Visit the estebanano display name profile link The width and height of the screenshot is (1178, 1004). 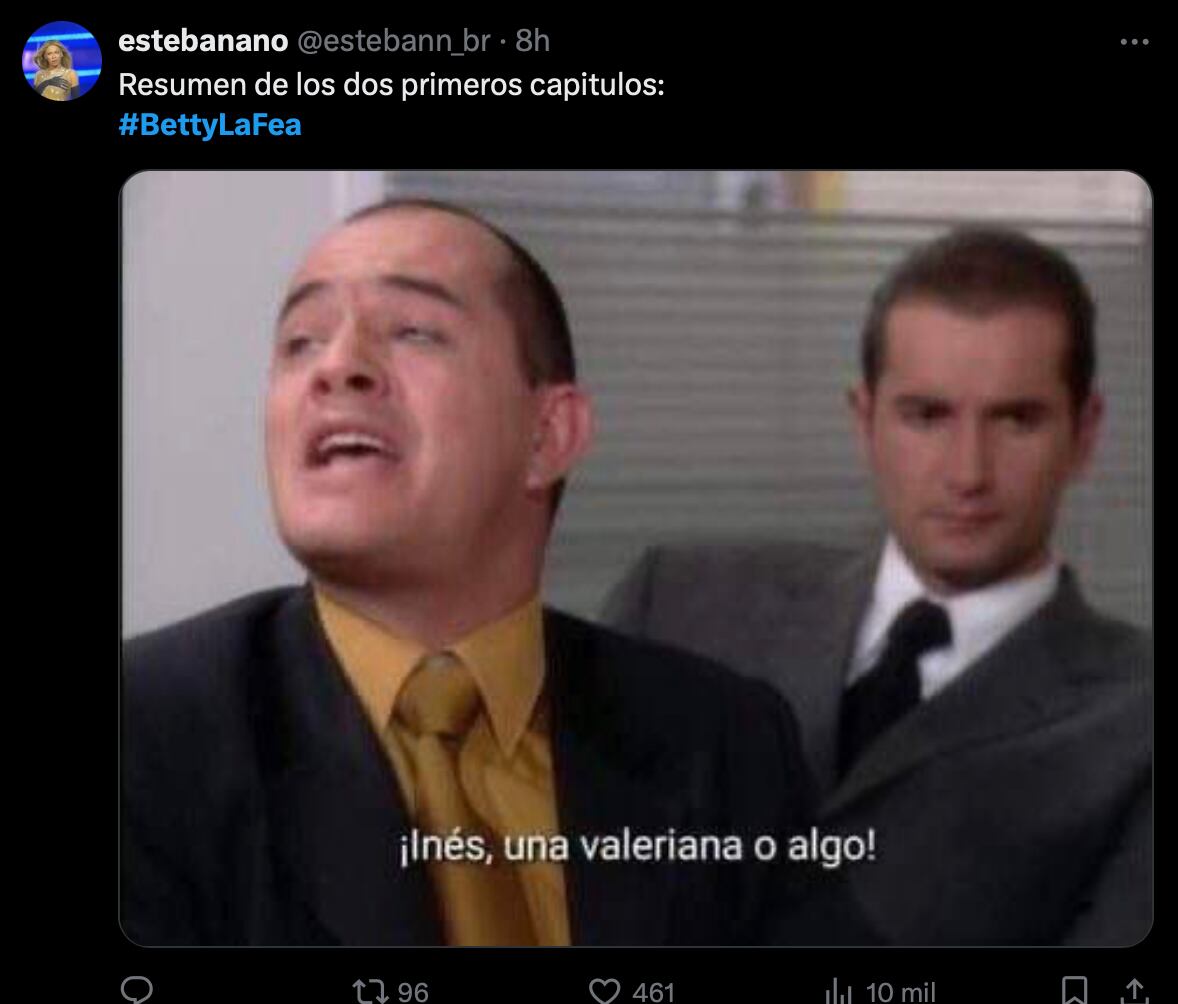[x=203, y=41]
